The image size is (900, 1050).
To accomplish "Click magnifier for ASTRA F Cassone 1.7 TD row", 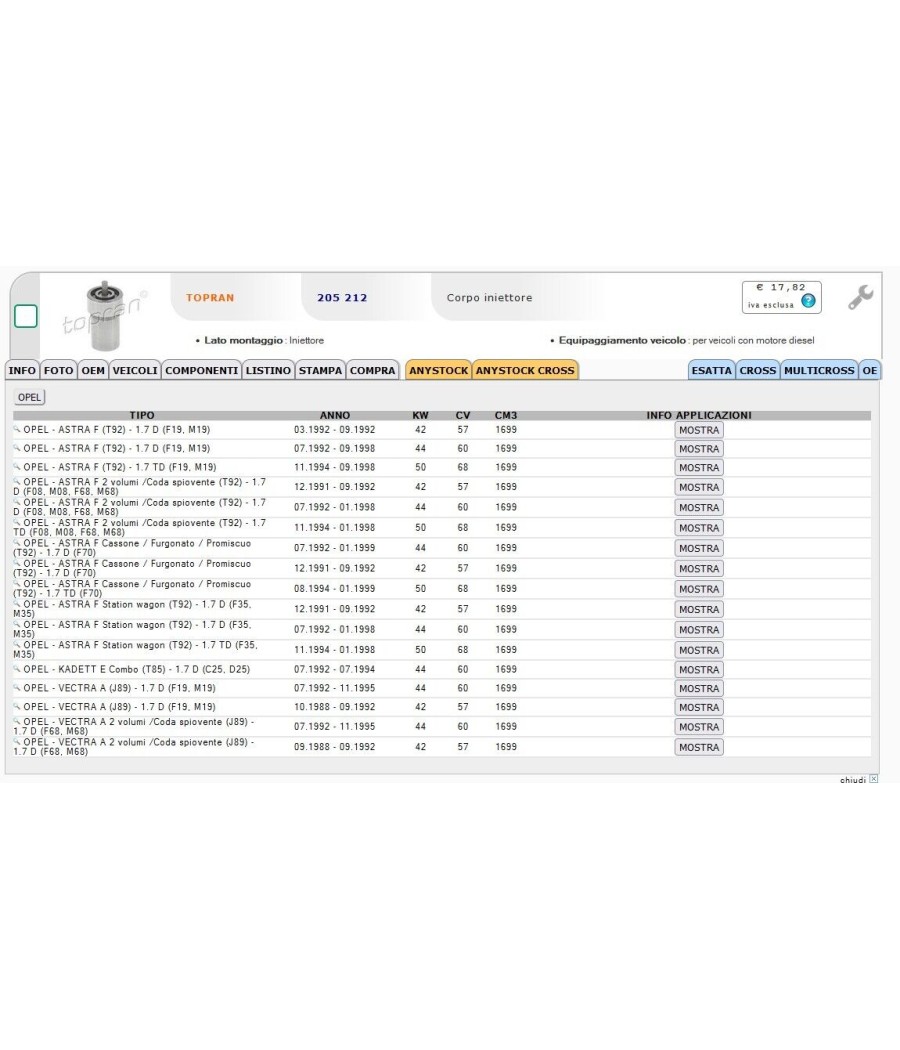I will [x=17, y=583].
